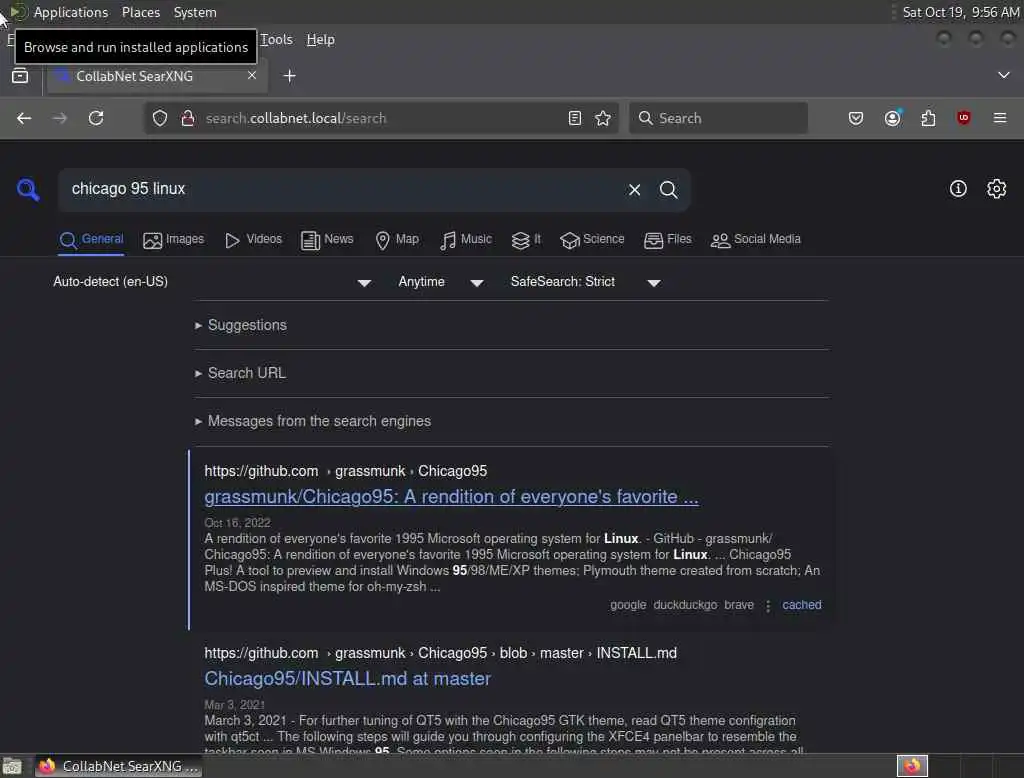The width and height of the screenshot is (1024, 778).
Task: Switch to the Social Media category
Action: (756, 240)
